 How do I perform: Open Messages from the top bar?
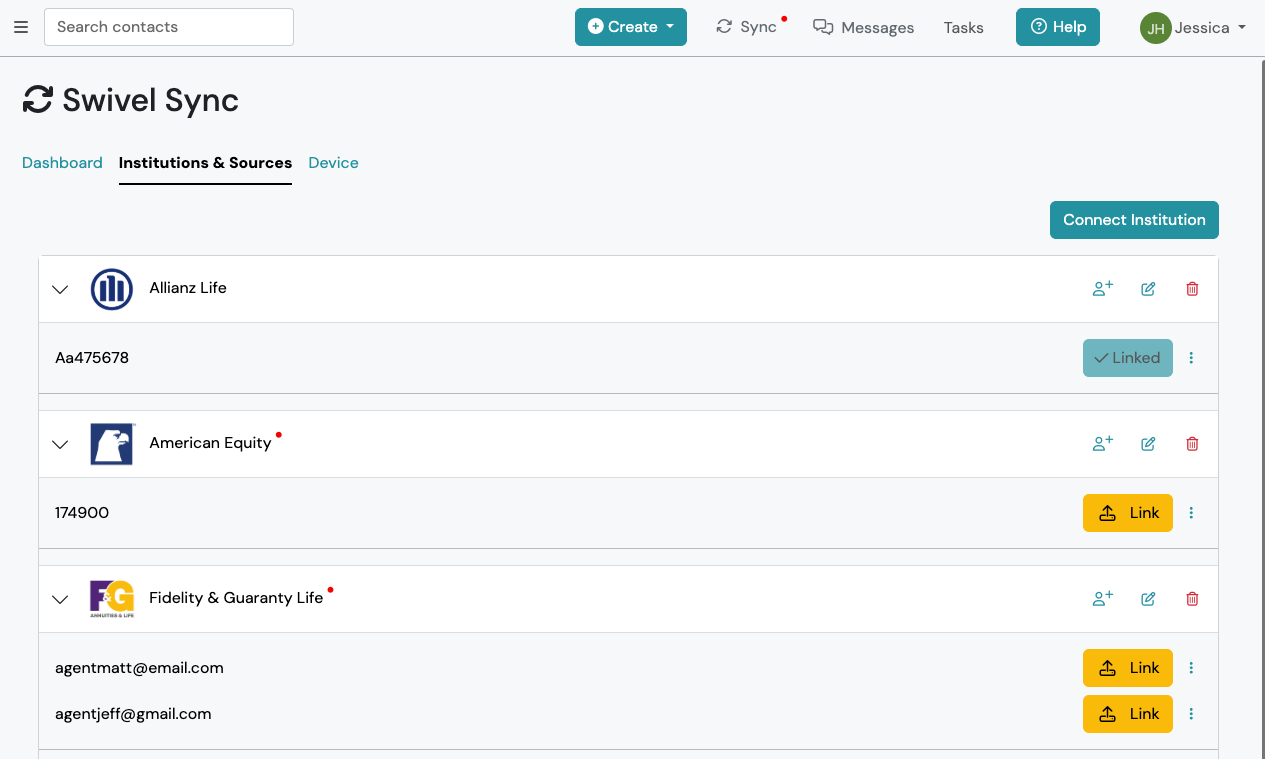pyautogui.click(x=864, y=27)
